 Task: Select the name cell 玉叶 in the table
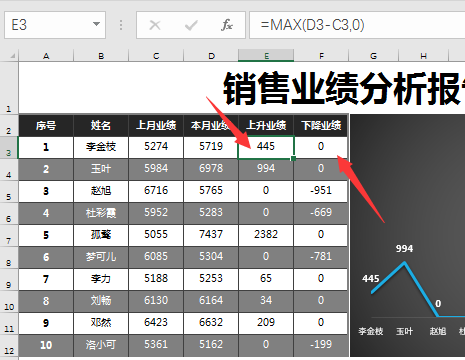[101, 169]
